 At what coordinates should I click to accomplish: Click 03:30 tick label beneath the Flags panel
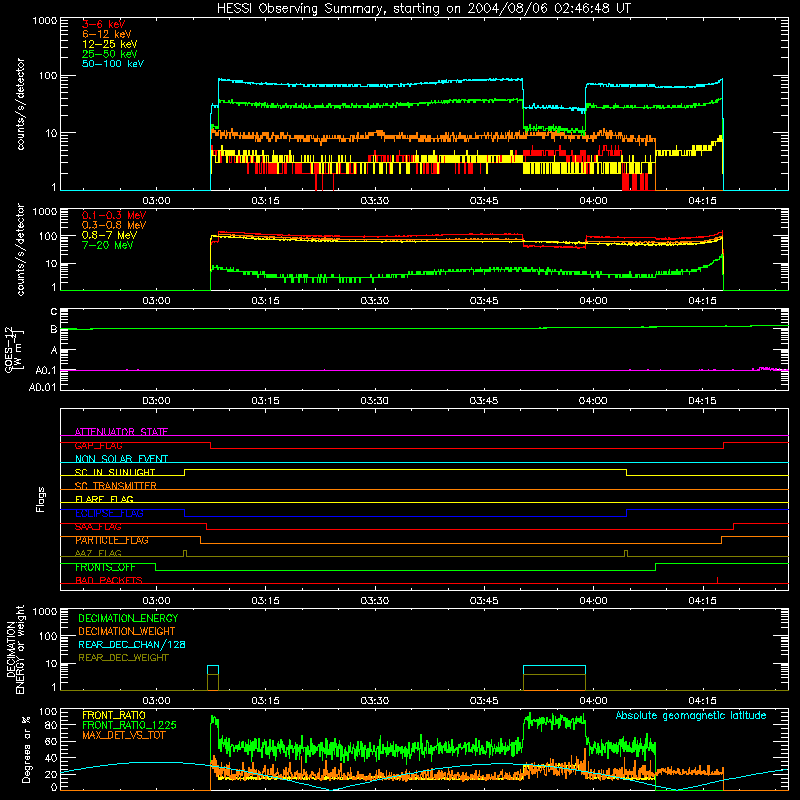point(374,600)
